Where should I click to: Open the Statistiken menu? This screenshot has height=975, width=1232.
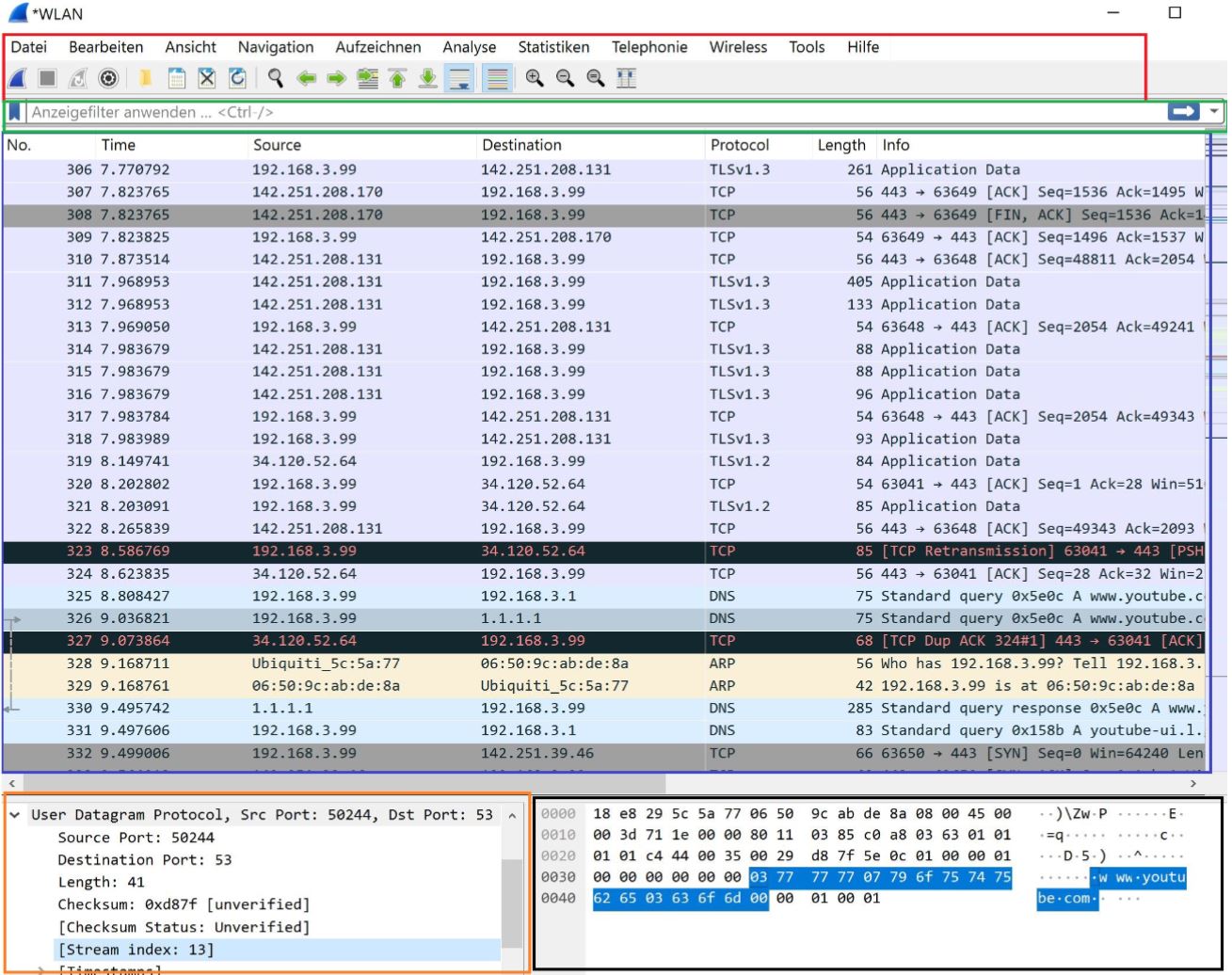(553, 47)
